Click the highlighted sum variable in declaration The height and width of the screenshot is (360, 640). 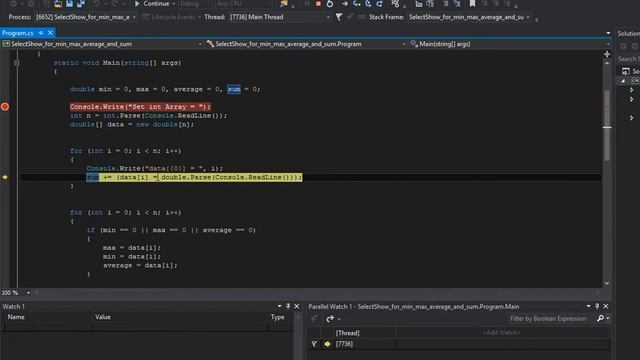coord(234,89)
